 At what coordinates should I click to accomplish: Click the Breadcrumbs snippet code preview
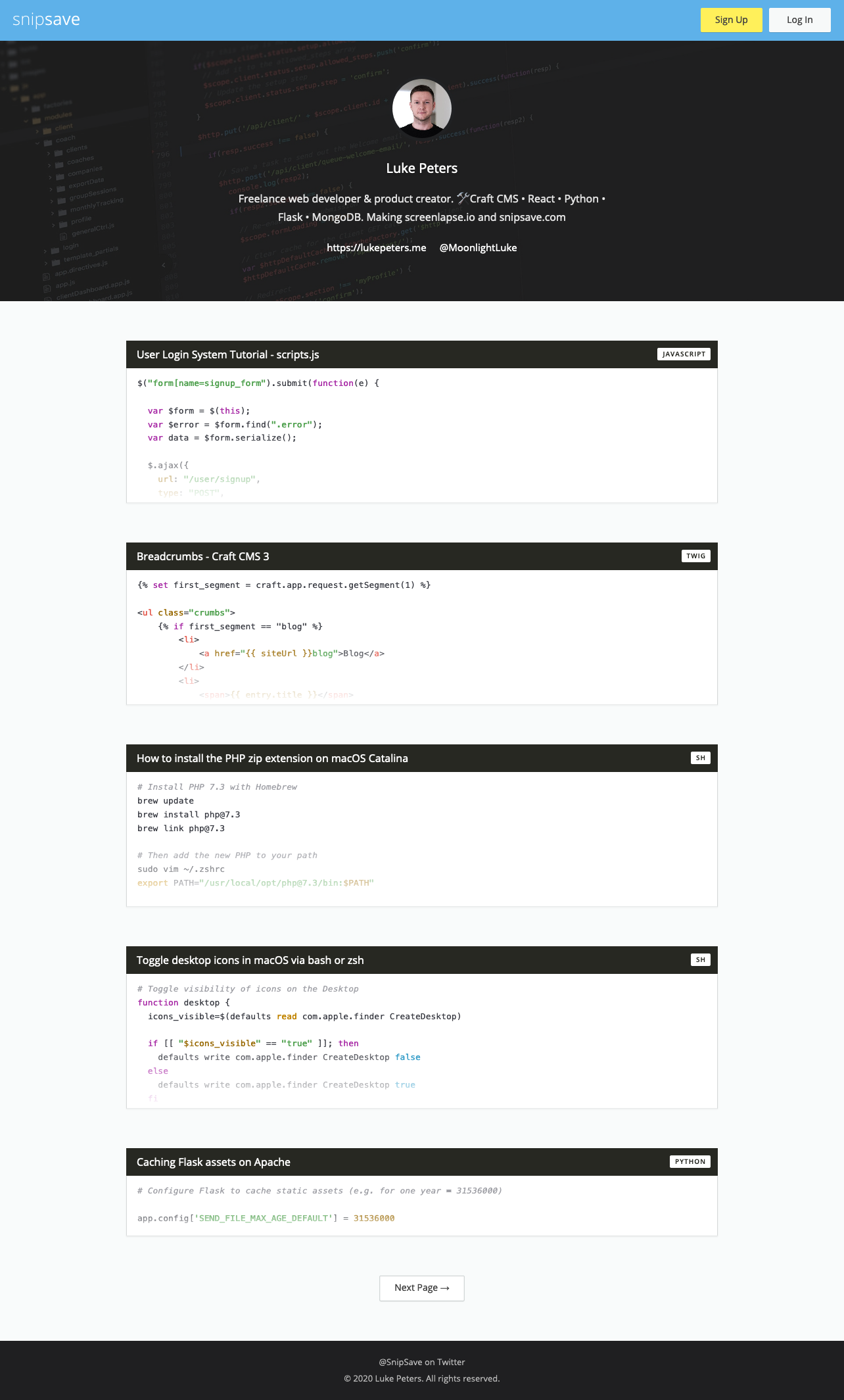421,637
